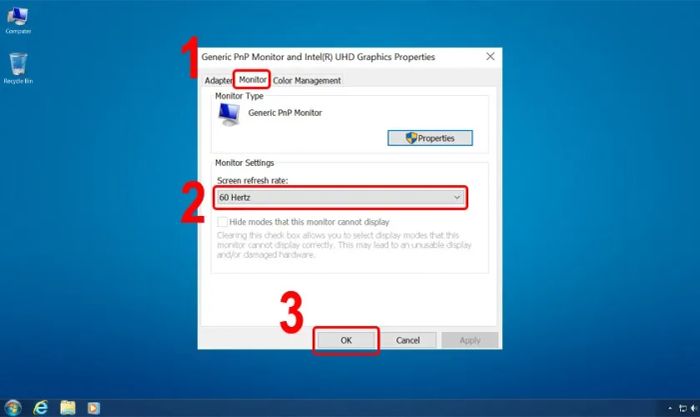Toggle Hide modes that monitor cannot display

[x=222, y=222]
